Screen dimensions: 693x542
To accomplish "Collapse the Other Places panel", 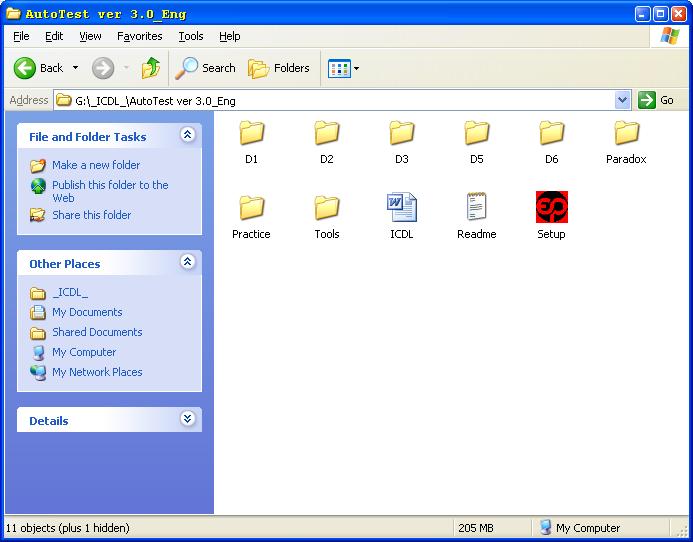I will [187, 262].
